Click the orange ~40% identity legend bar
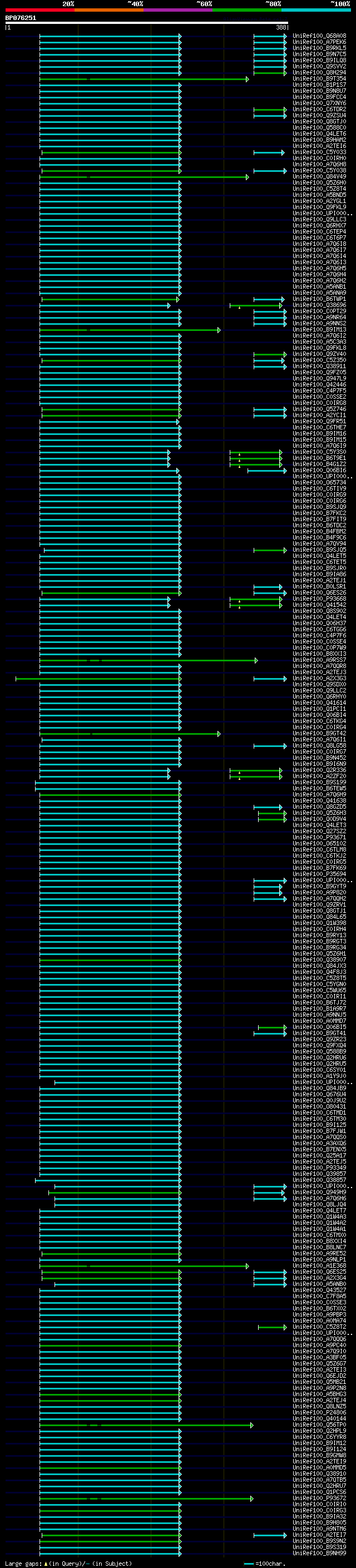The image size is (356, 1568). point(109,10)
